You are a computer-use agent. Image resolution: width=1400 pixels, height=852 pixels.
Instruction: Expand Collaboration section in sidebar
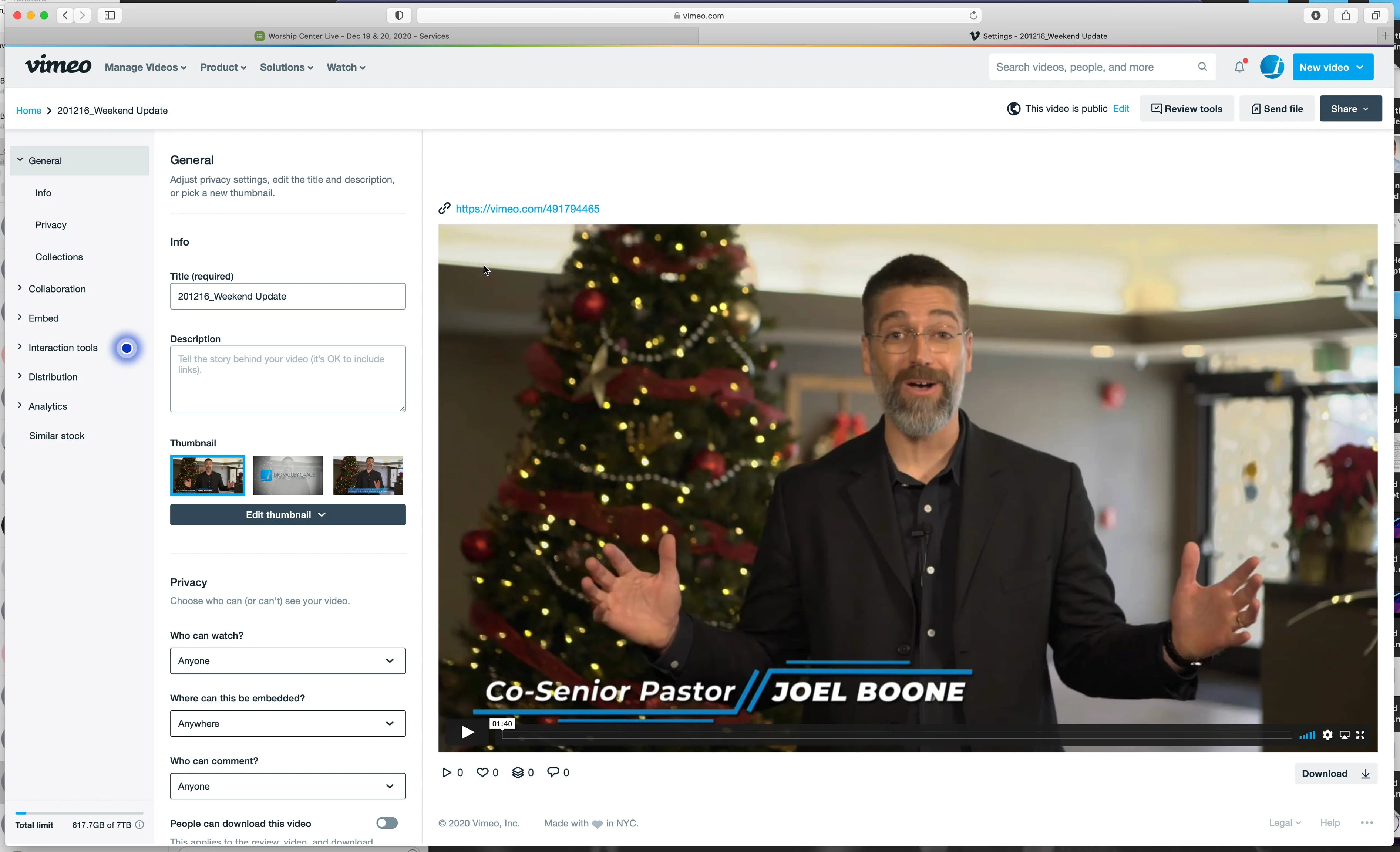click(57, 288)
